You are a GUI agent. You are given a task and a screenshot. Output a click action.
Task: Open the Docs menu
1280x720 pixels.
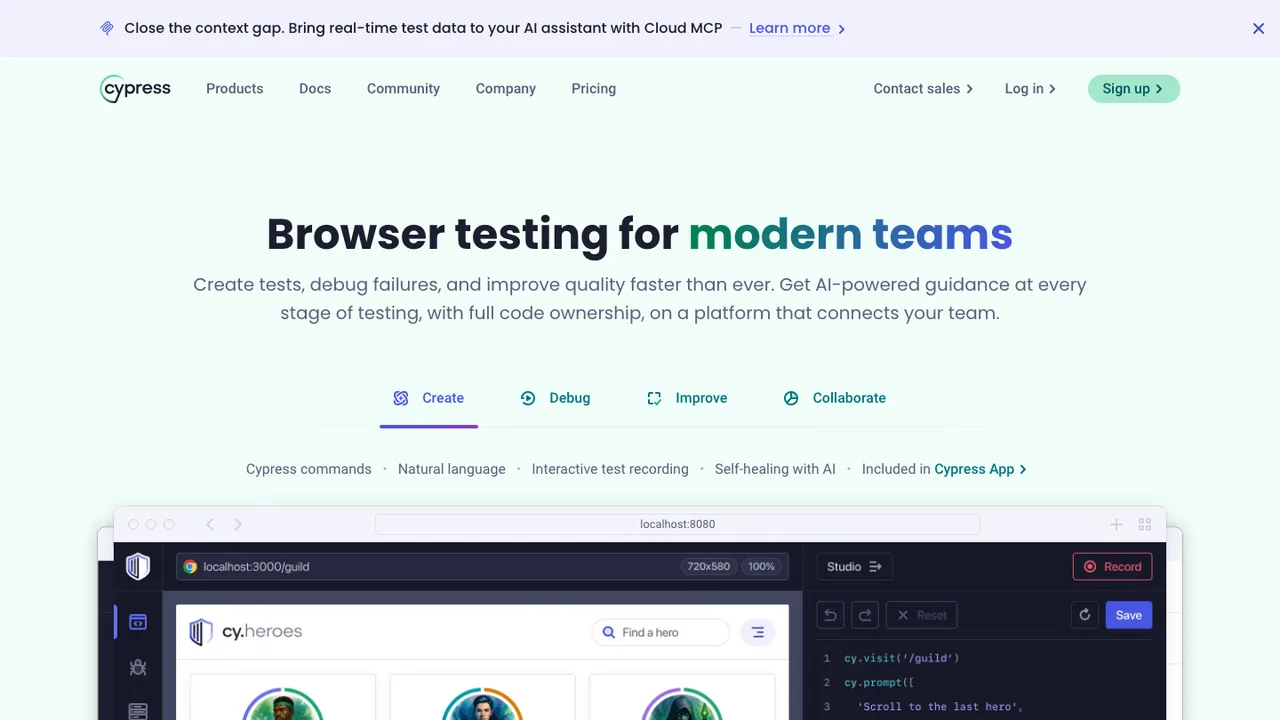click(315, 89)
